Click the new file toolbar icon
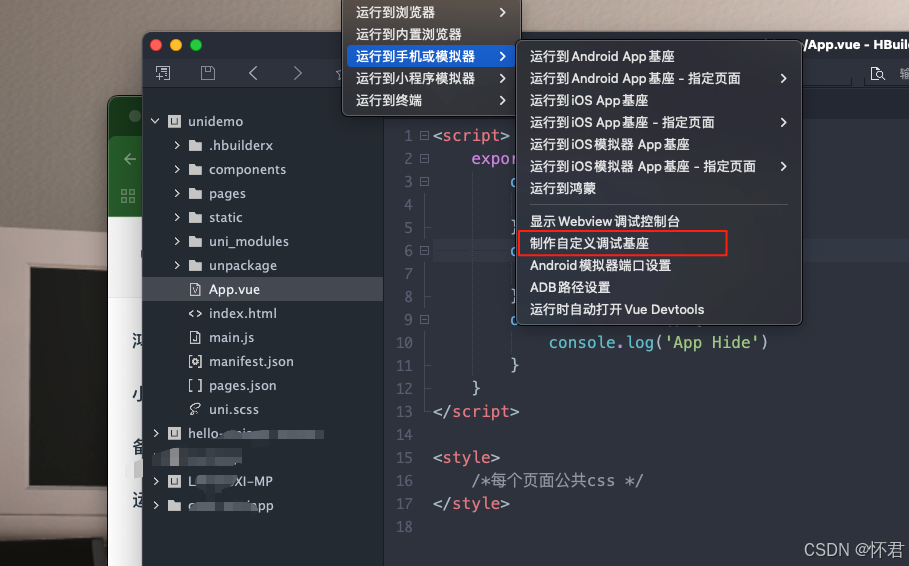This screenshot has width=909, height=566. click(x=163, y=73)
